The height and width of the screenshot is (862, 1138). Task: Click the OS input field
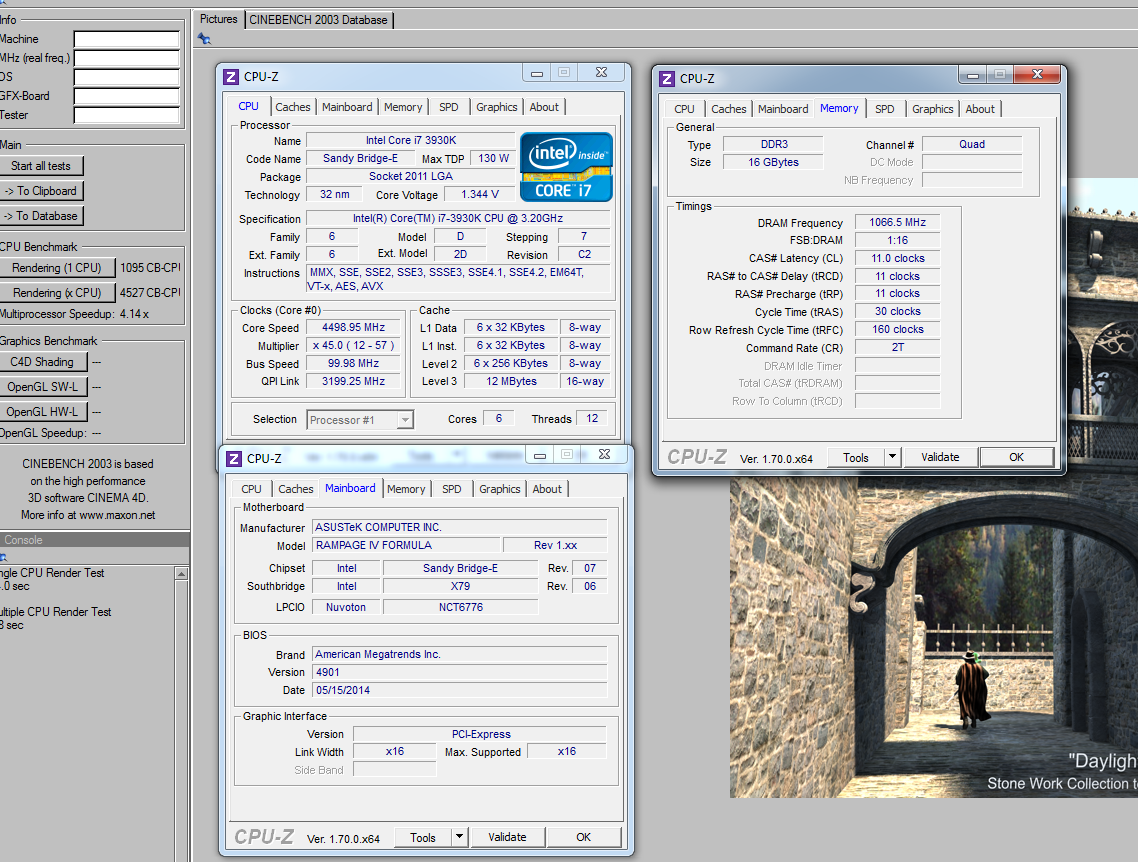(126, 77)
